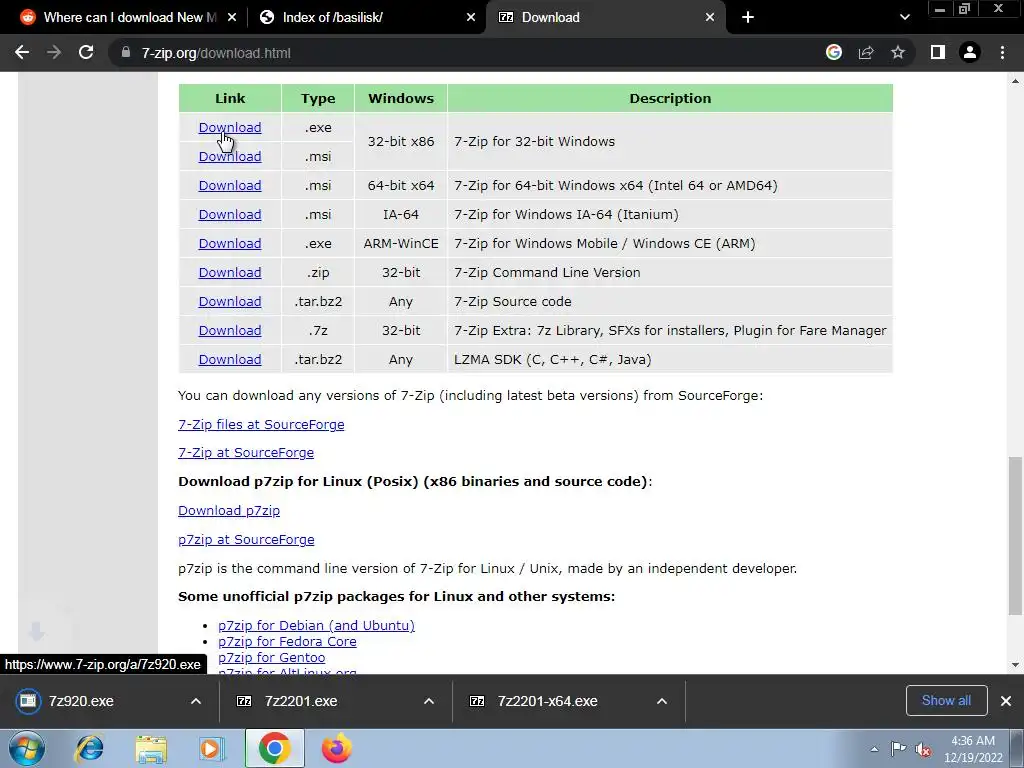Open Windows Explorer folder from taskbar
This screenshot has height=768, width=1024.
(x=151, y=748)
